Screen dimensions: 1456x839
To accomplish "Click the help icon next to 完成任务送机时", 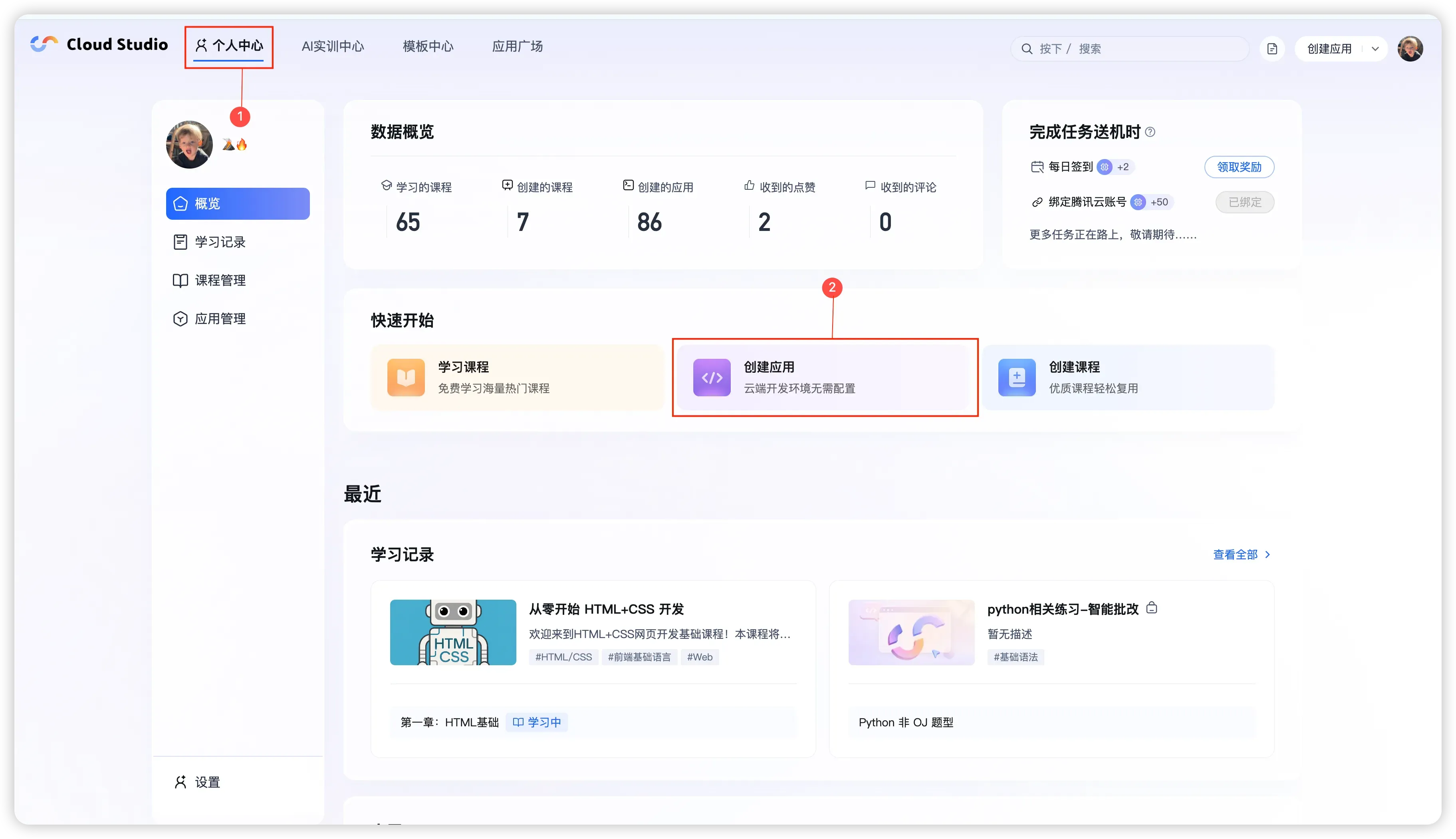I will pyautogui.click(x=1150, y=132).
